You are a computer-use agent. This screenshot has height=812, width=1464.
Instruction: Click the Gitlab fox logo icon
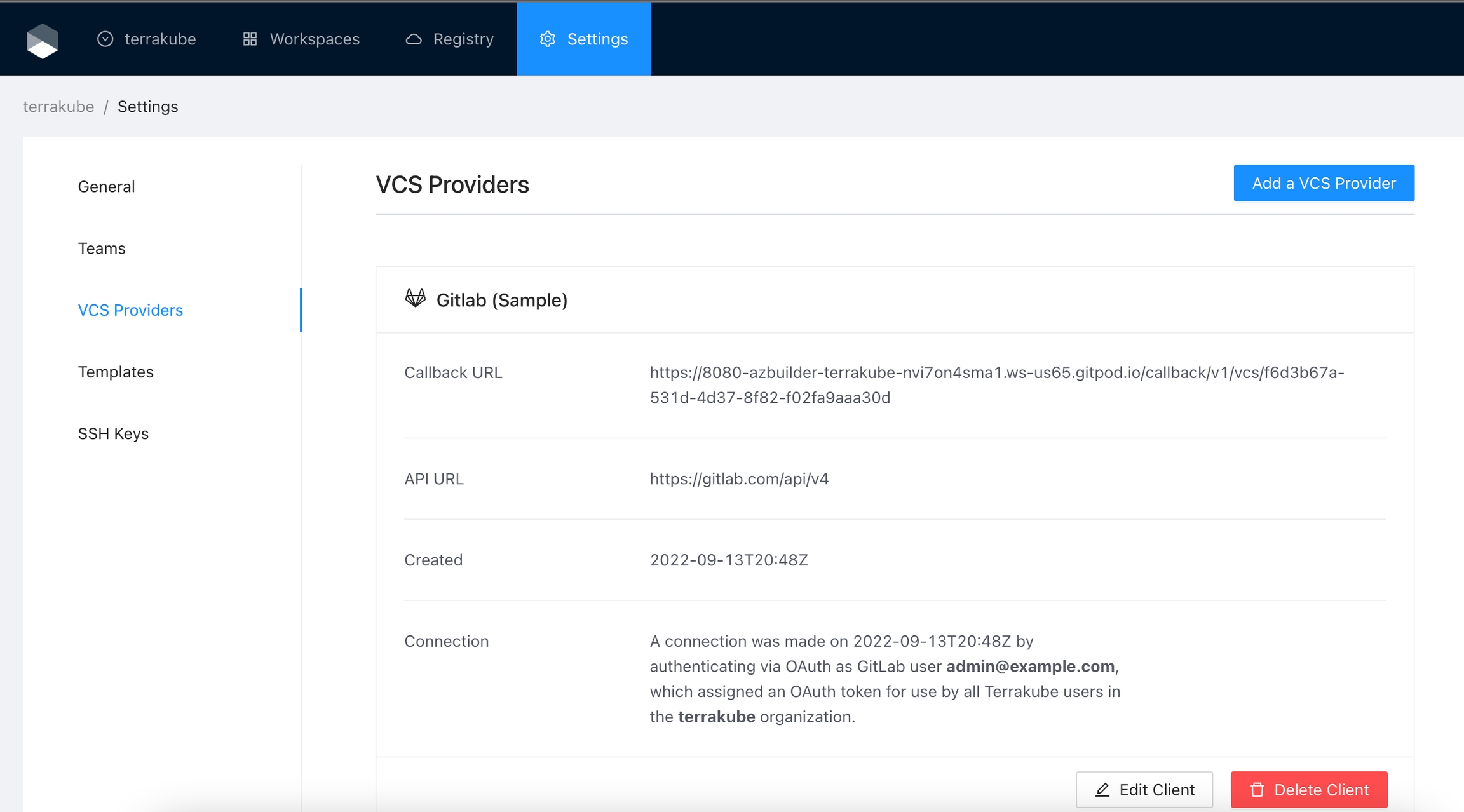416,299
